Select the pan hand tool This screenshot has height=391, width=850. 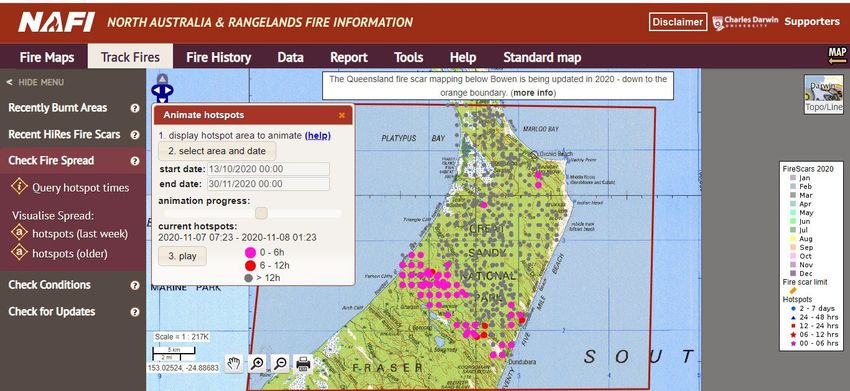click(234, 363)
